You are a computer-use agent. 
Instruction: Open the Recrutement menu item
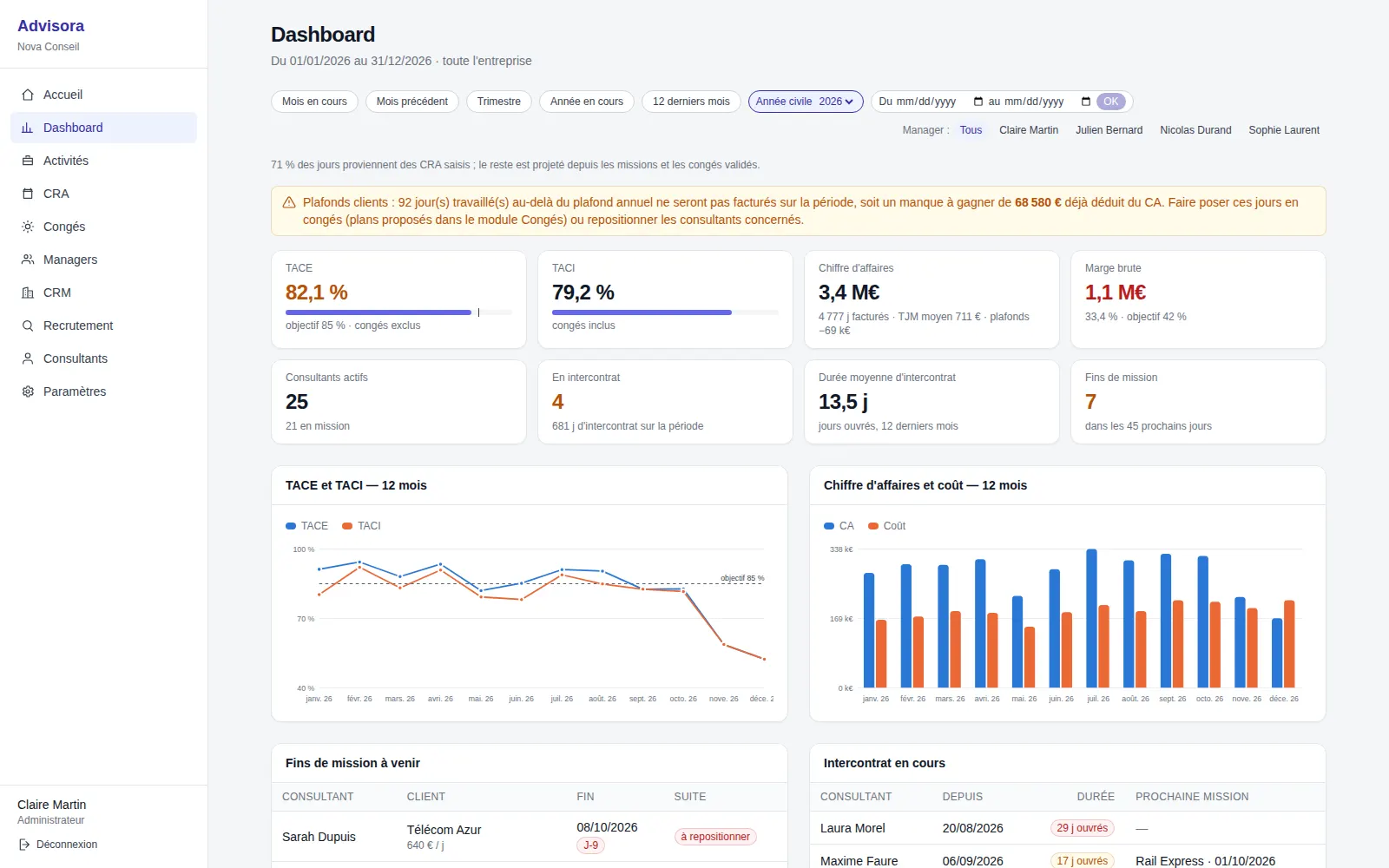point(104,325)
